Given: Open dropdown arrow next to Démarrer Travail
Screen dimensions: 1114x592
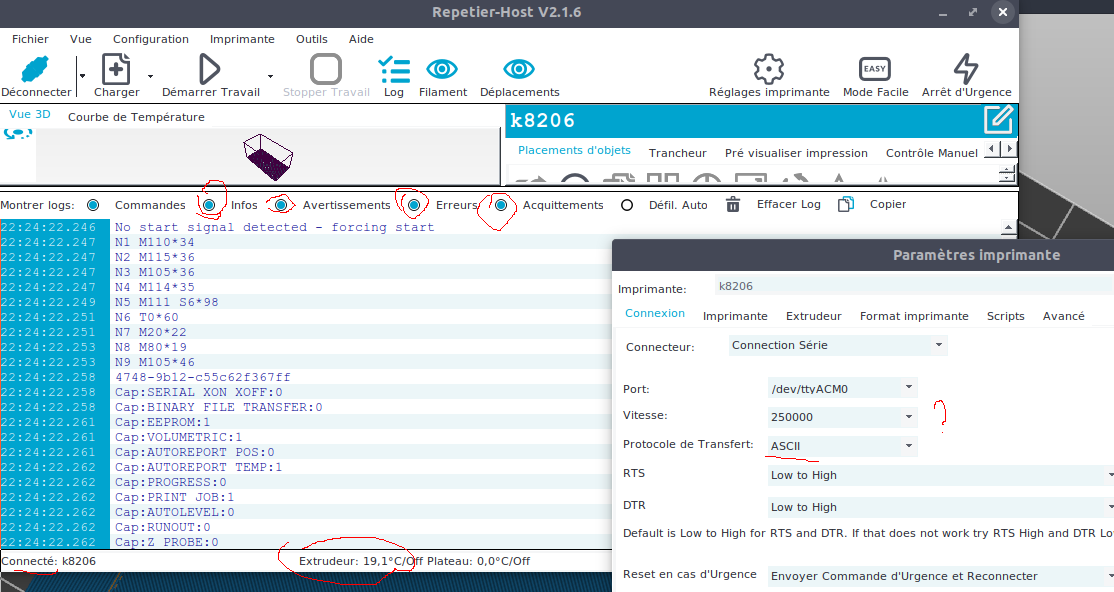Looking at the screenshot, I should click(270, 75).
